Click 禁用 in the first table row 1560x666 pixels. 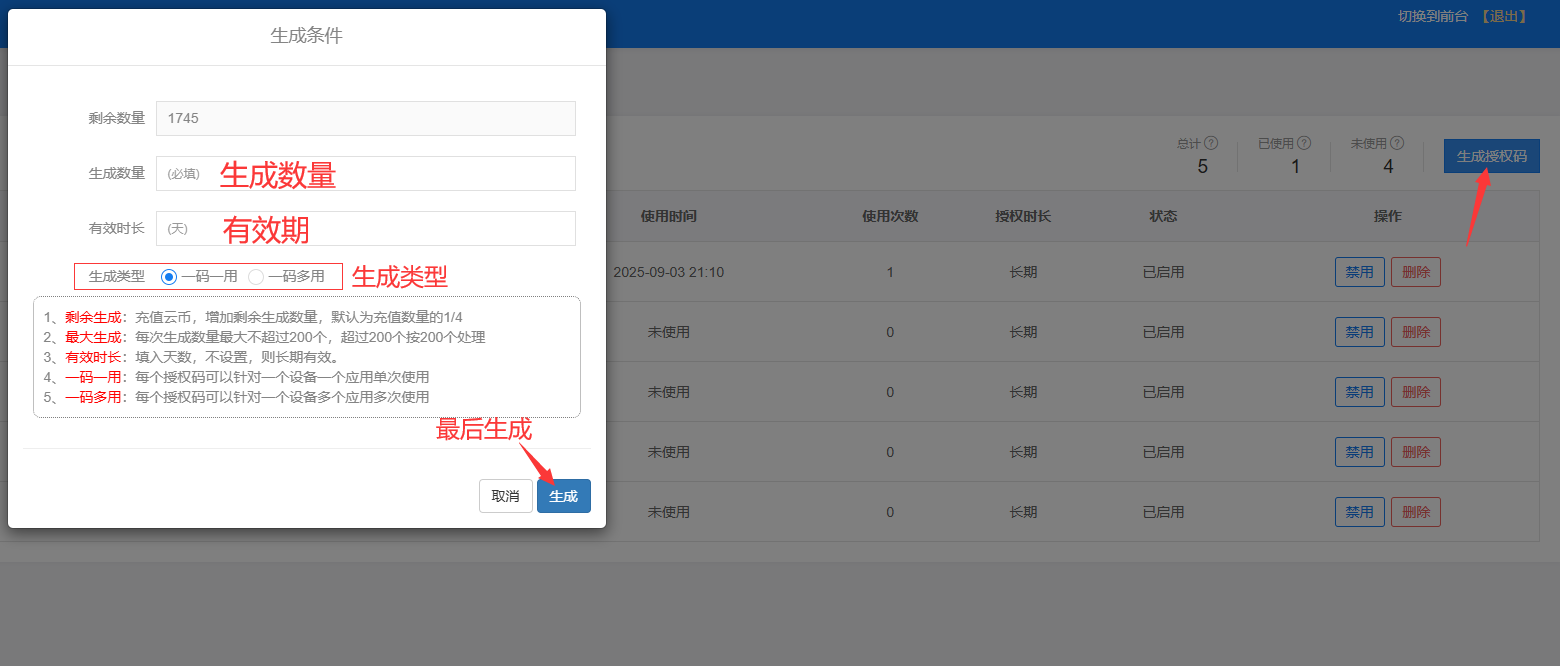1359,272
